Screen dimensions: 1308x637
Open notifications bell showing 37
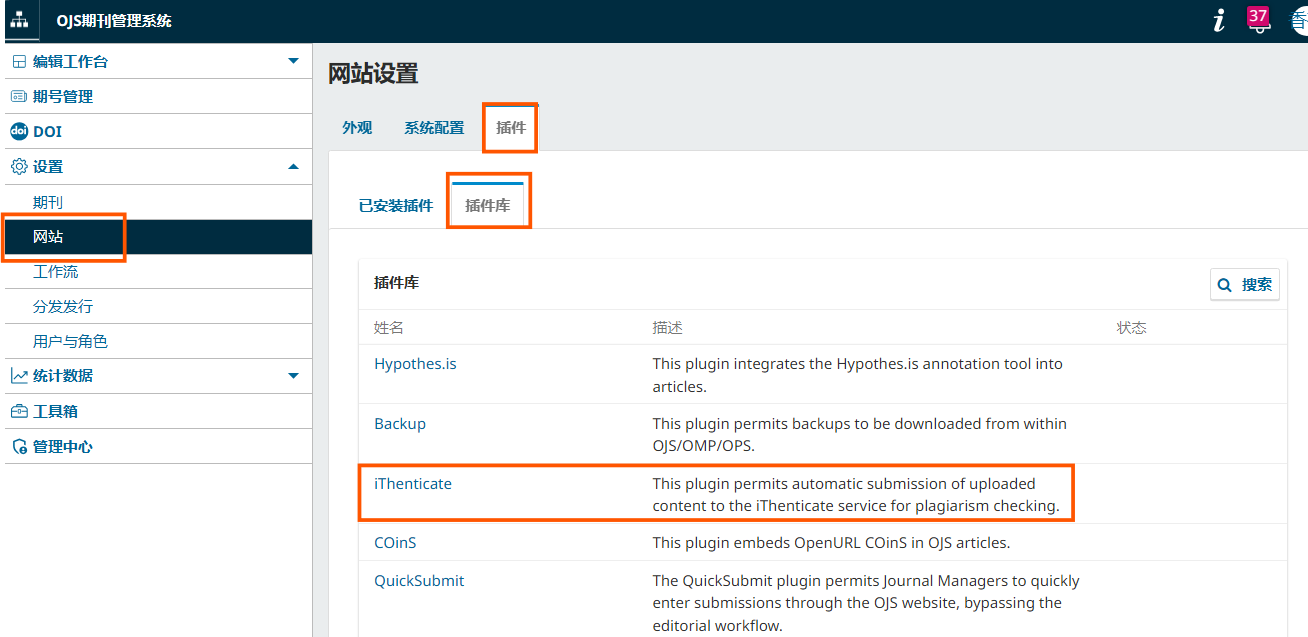(x=1258, y=19)
